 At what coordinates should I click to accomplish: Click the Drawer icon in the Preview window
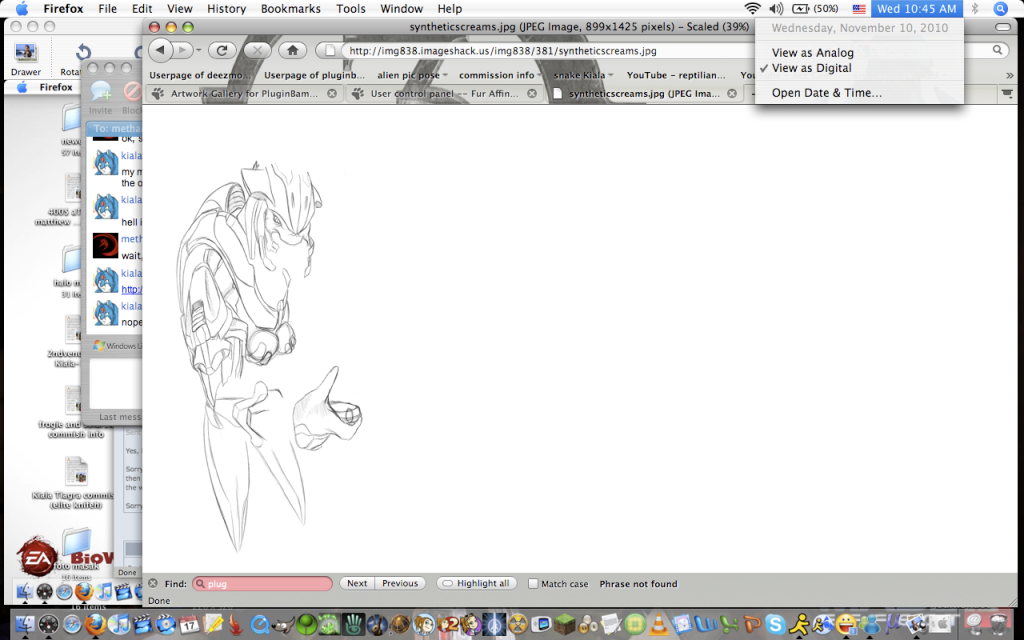[25, 59]
